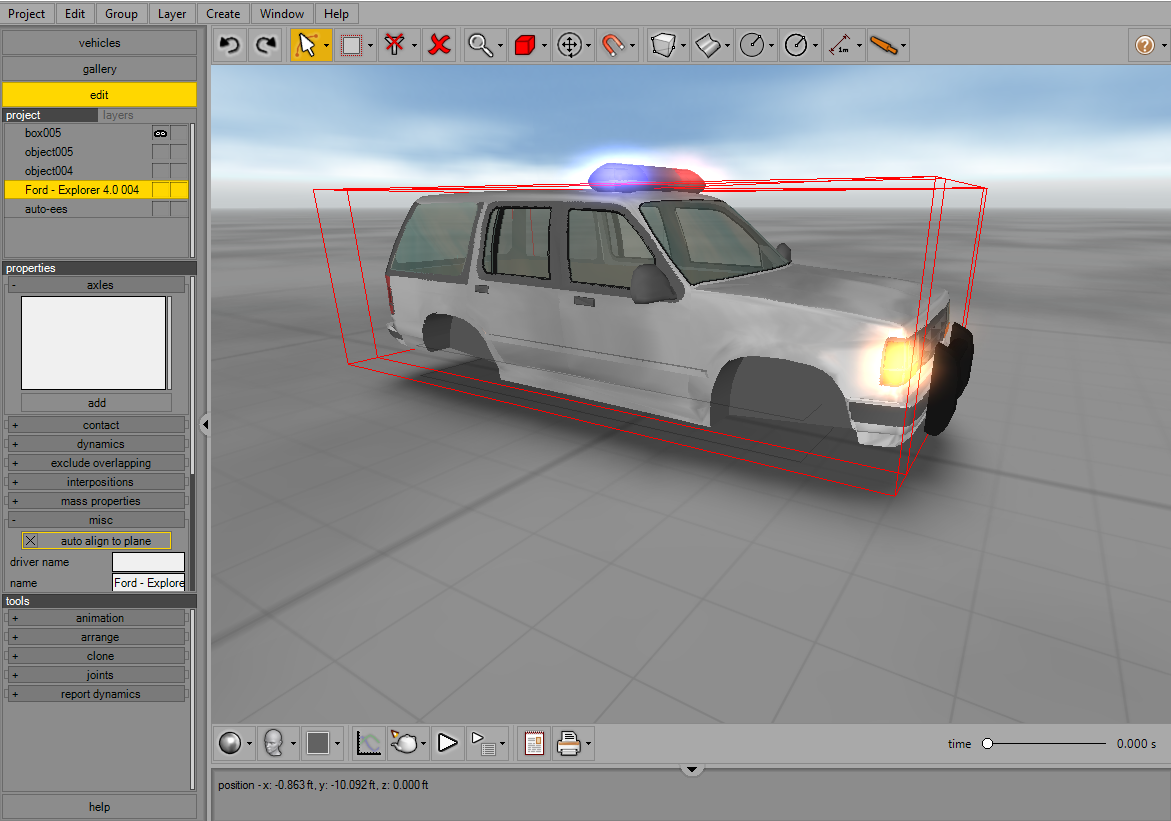The width and height of the screenshot is (1171, 821).
Task: Click add under axles list
Action: [x=96, y=403]
